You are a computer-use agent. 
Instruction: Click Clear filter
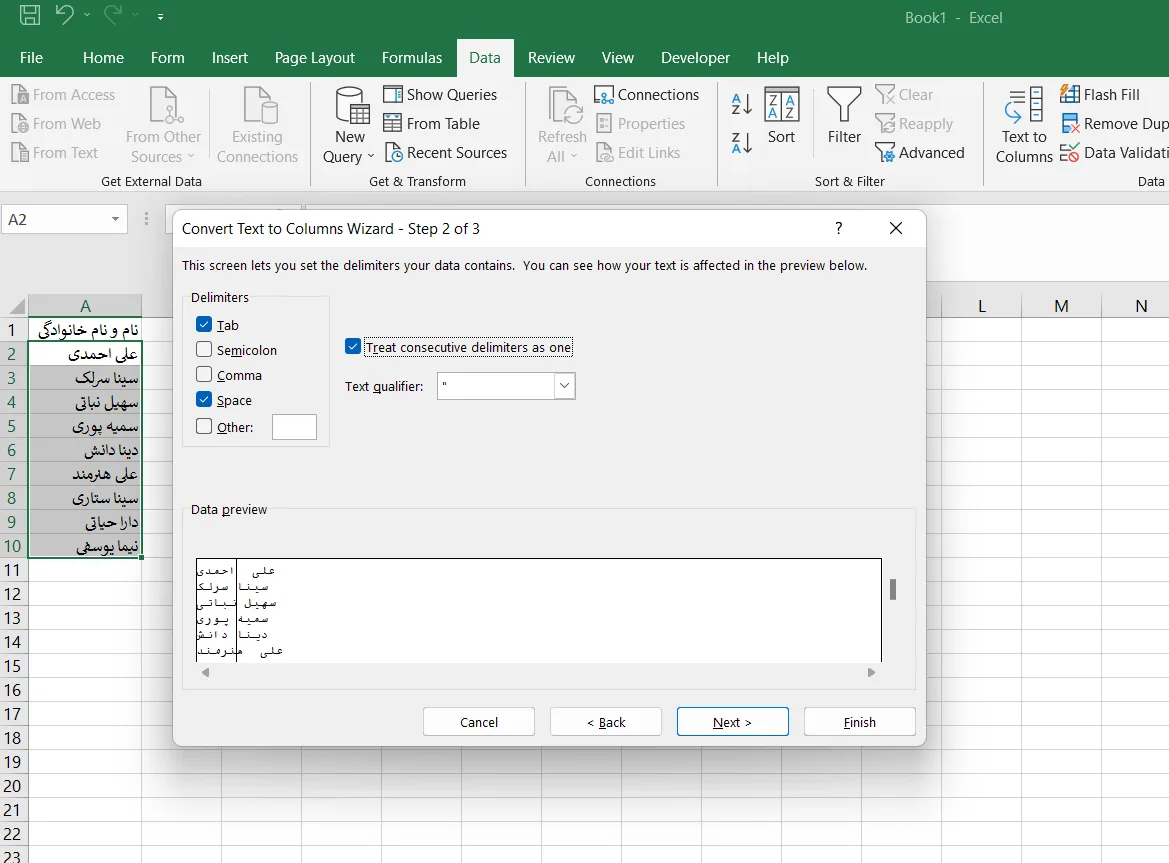click(x=904, y=95)
